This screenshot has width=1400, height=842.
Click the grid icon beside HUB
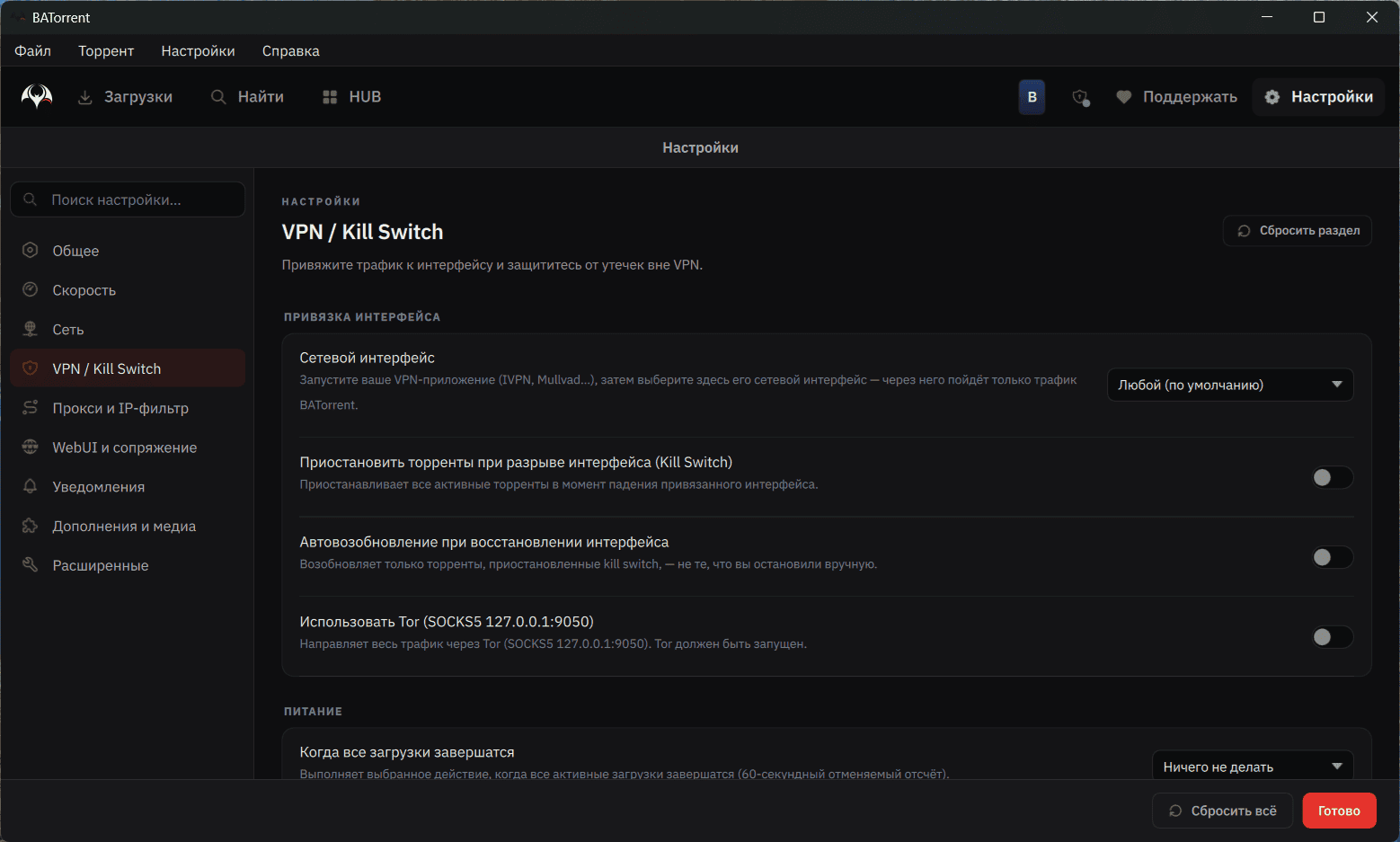coord(330,97)
